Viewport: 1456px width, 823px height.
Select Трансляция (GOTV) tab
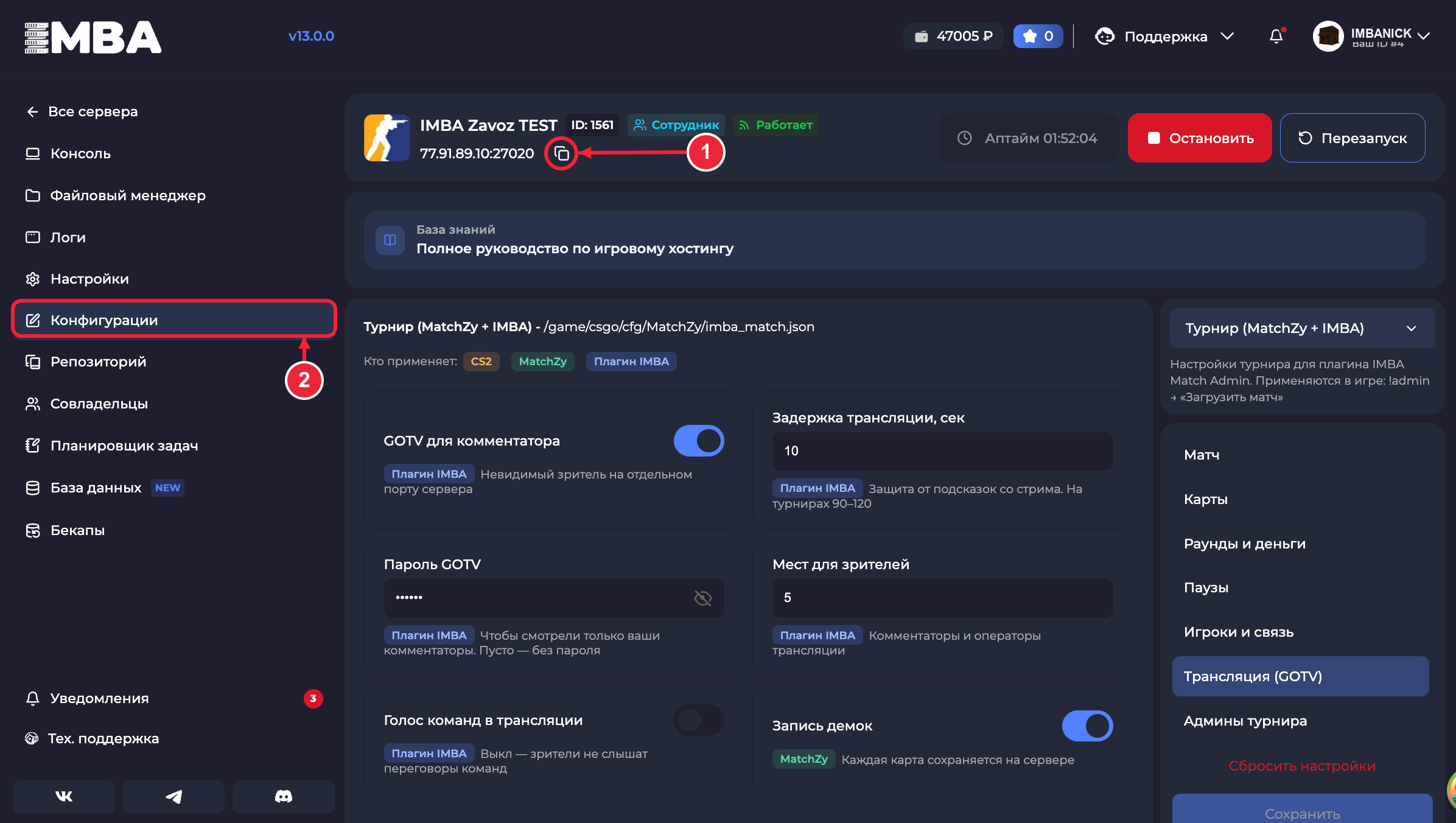[x=1300, y=676]
